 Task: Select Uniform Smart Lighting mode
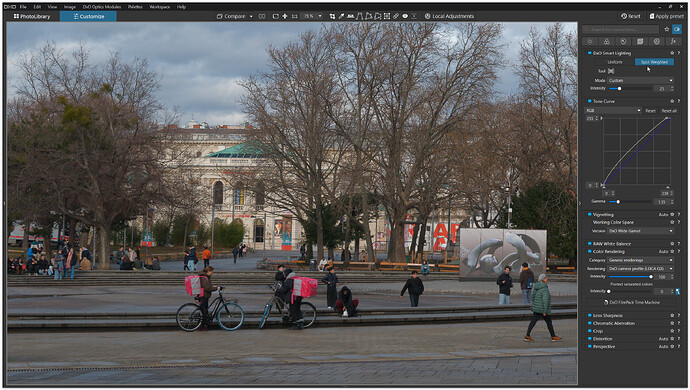[x=615, y=62]
